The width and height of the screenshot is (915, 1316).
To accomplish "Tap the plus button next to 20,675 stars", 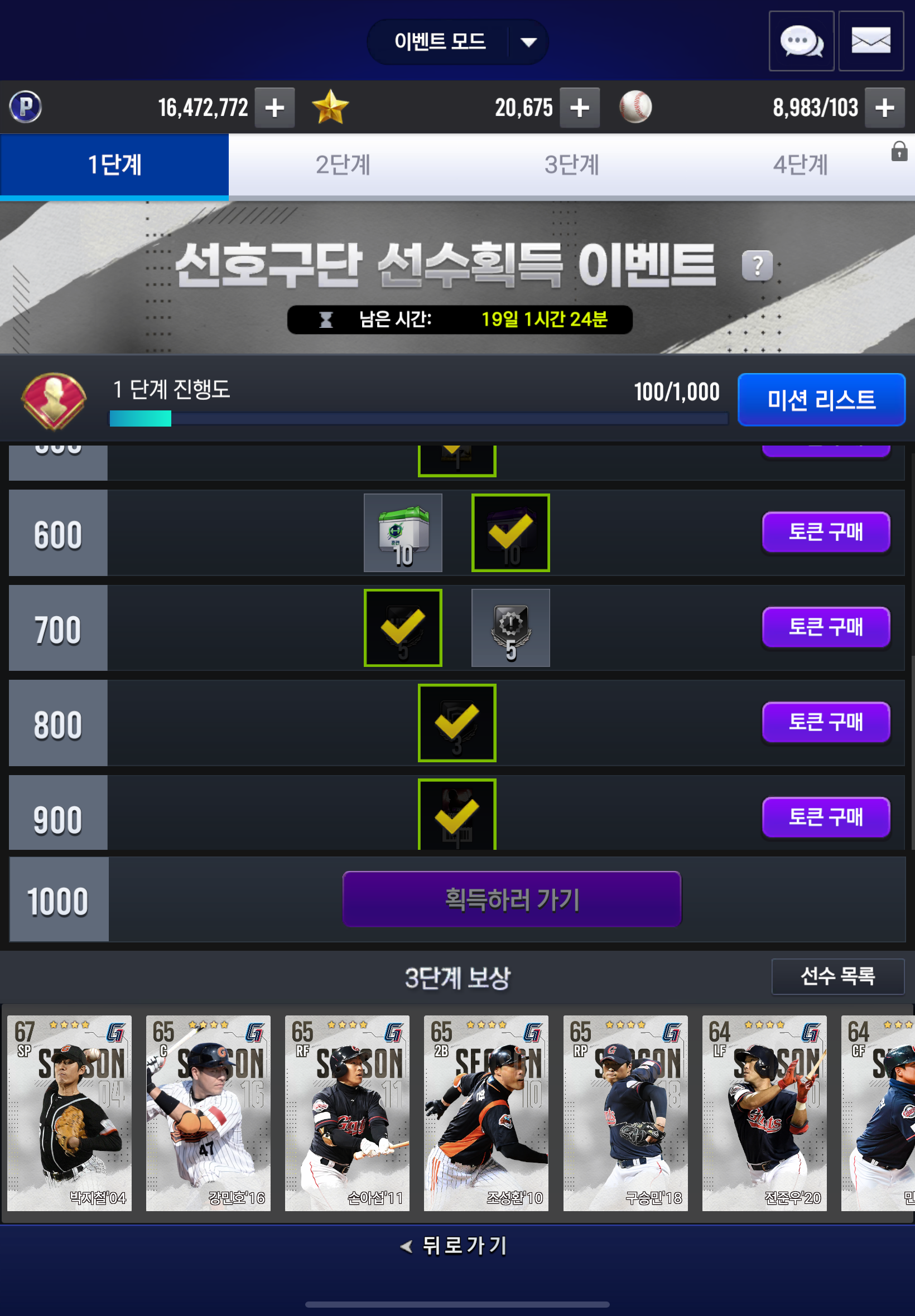I will 580,108.
